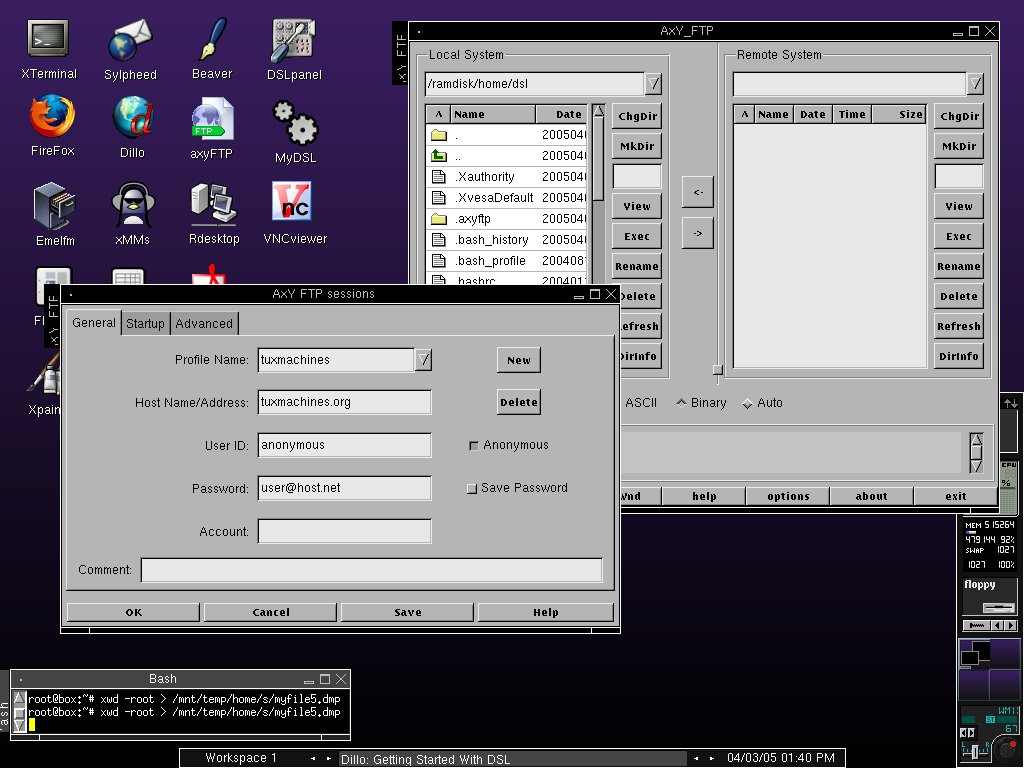This screenshot has height=768, width=1024.
Task: Switch to the Advanced tab
Action: click(x=204, y=323)
